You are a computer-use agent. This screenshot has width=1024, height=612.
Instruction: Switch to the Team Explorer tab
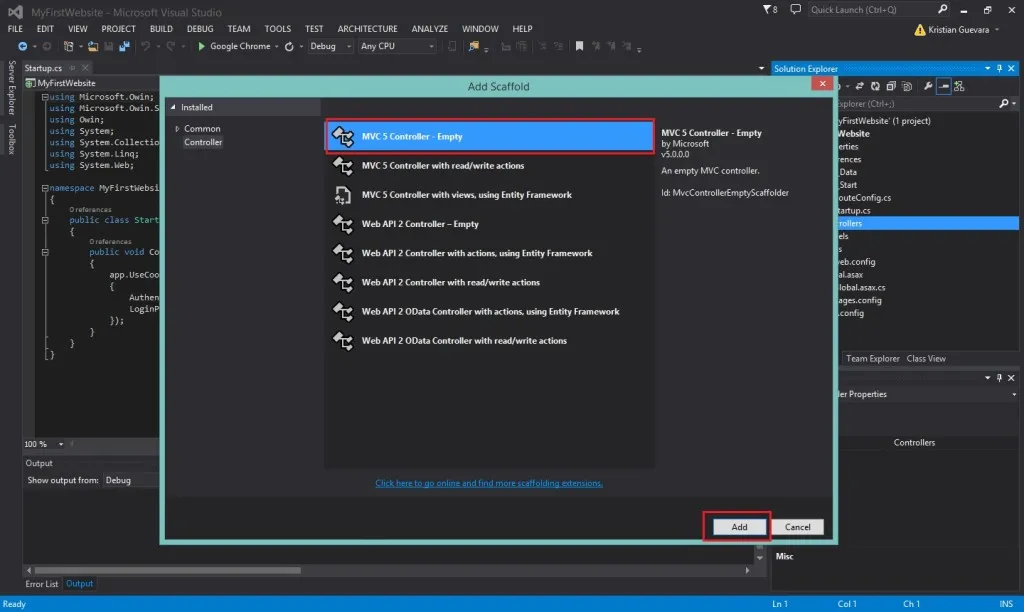click(872, 359)
